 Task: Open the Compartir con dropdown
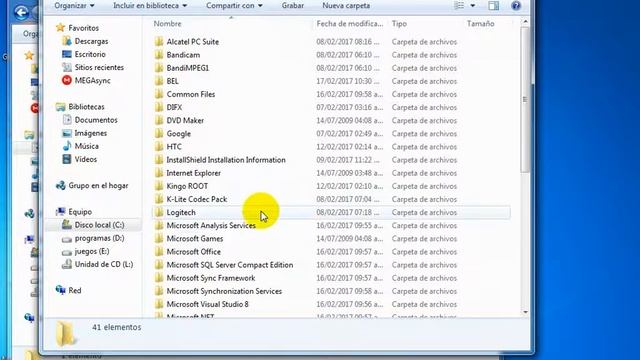(x=234, y=6)
